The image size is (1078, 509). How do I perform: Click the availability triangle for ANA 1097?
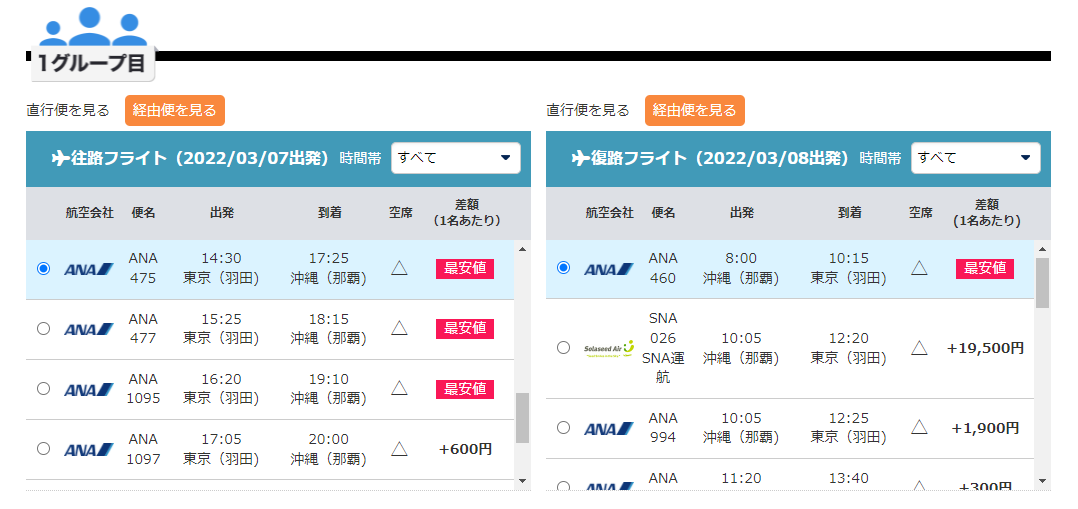point(399,448)
